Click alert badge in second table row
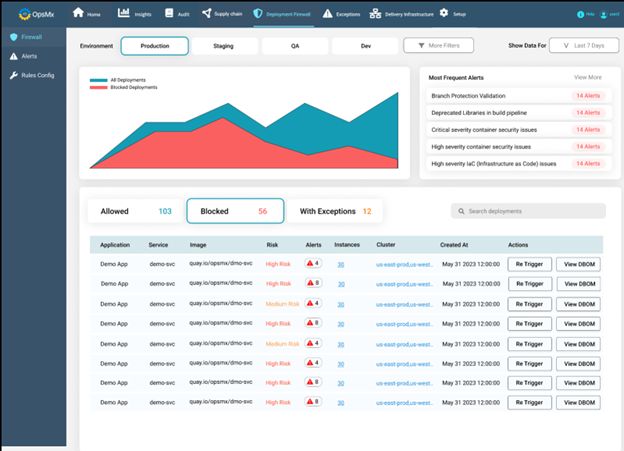This screenshot has height=451, width=624. [313, 283]
